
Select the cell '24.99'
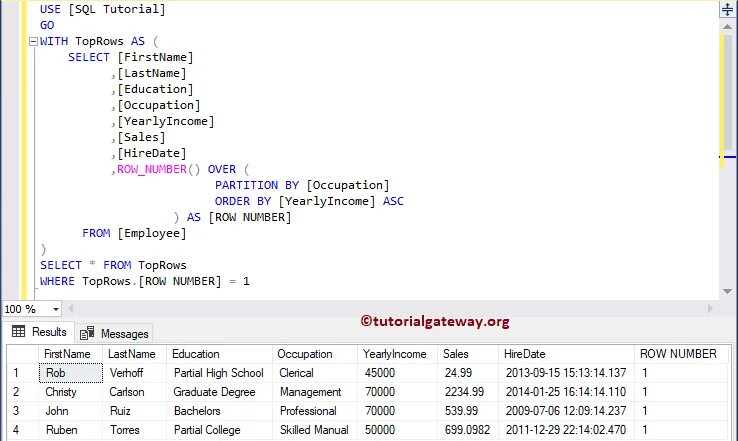pyautogui.click(x=468, y=373)
